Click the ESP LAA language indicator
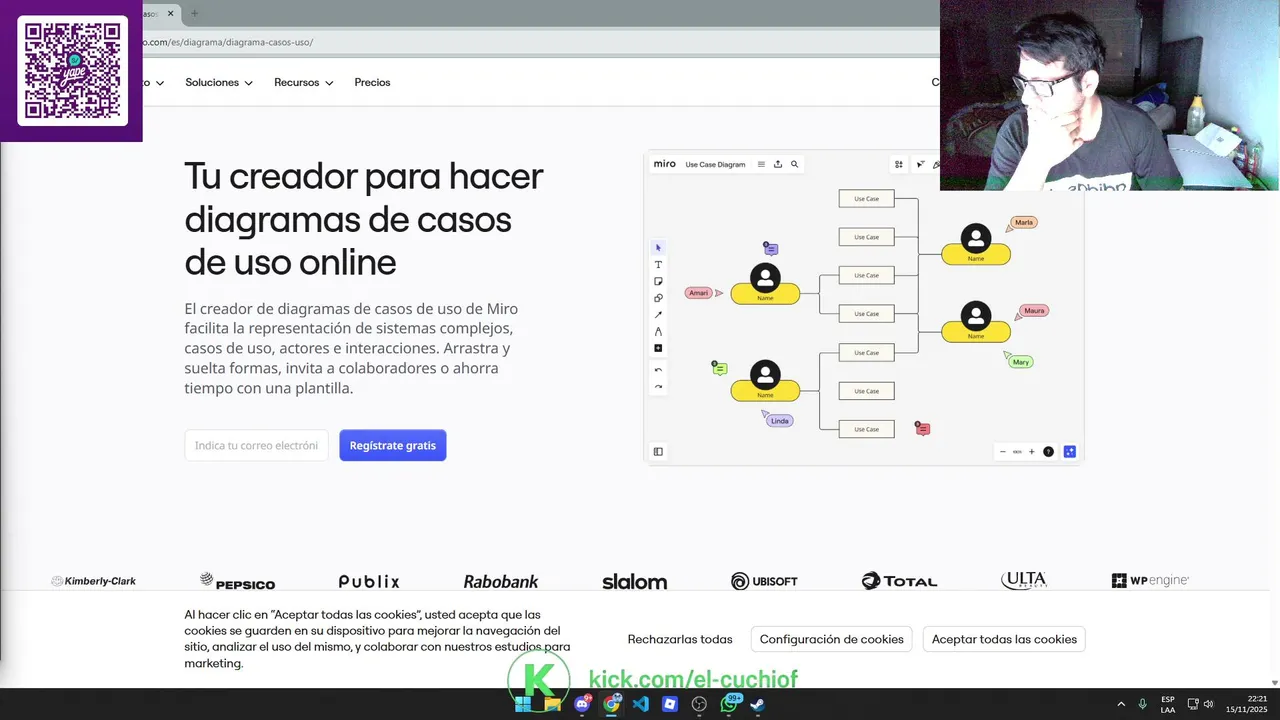The height and width of the screenshot is (720, 1280). click(1168, 704)
